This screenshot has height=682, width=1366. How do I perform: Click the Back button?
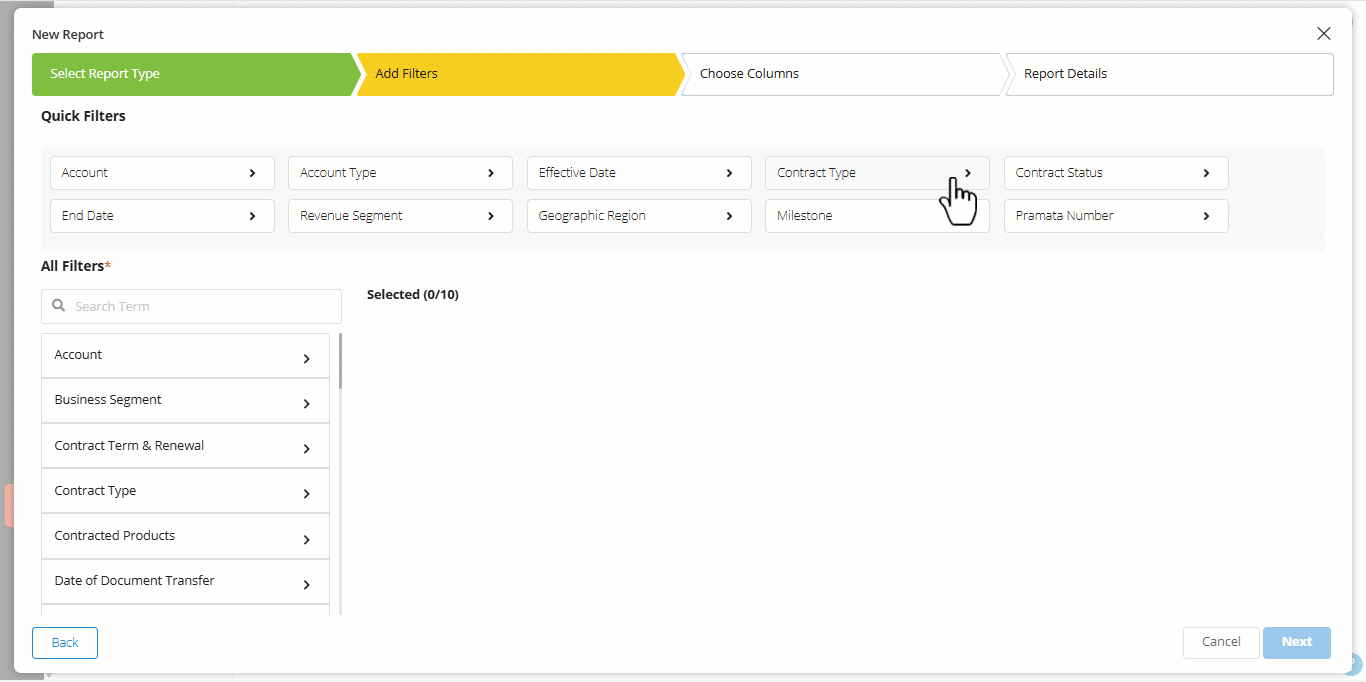pyautogui.click(x=65, y=643)
